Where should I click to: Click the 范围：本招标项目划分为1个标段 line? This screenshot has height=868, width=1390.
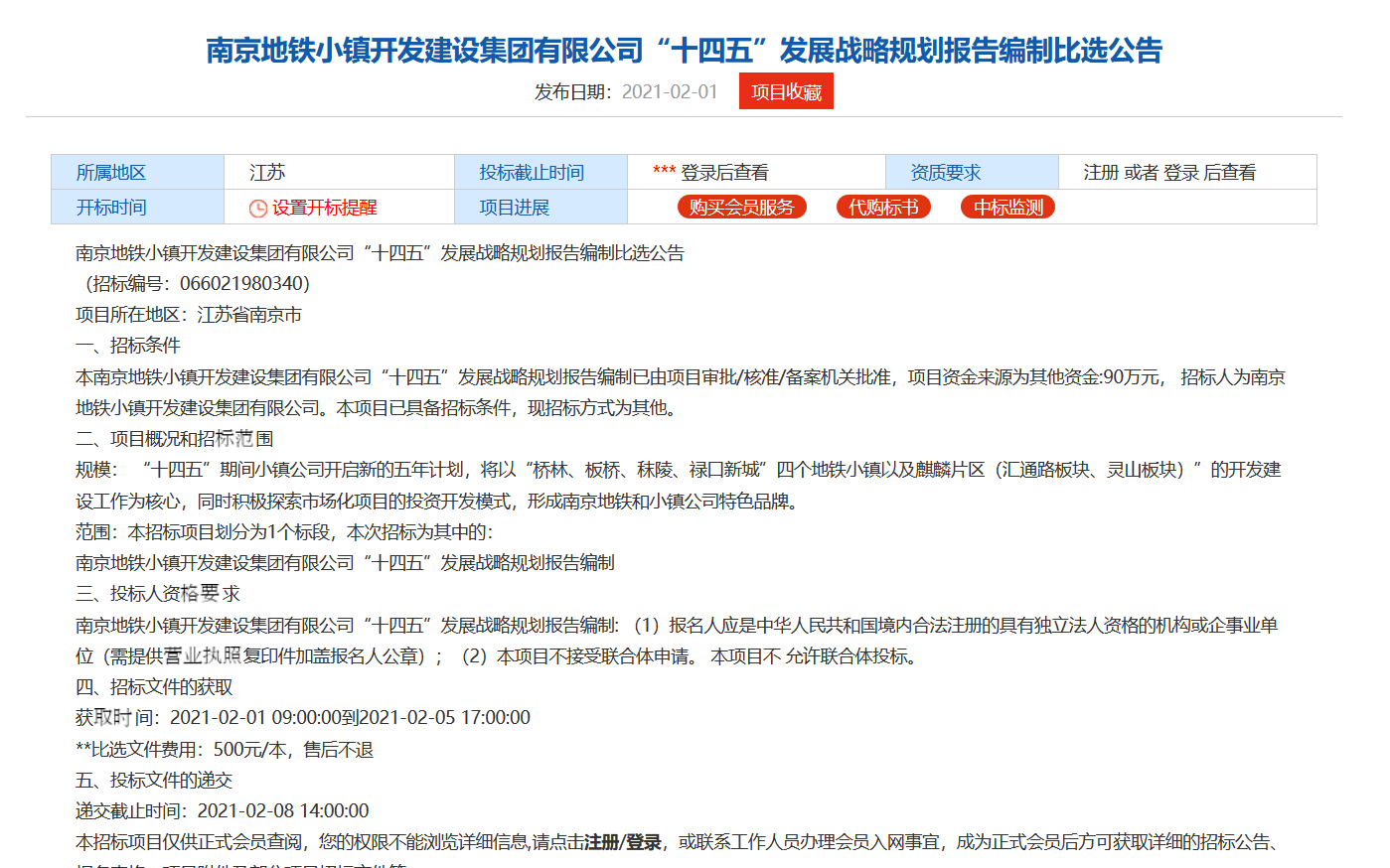284,532
